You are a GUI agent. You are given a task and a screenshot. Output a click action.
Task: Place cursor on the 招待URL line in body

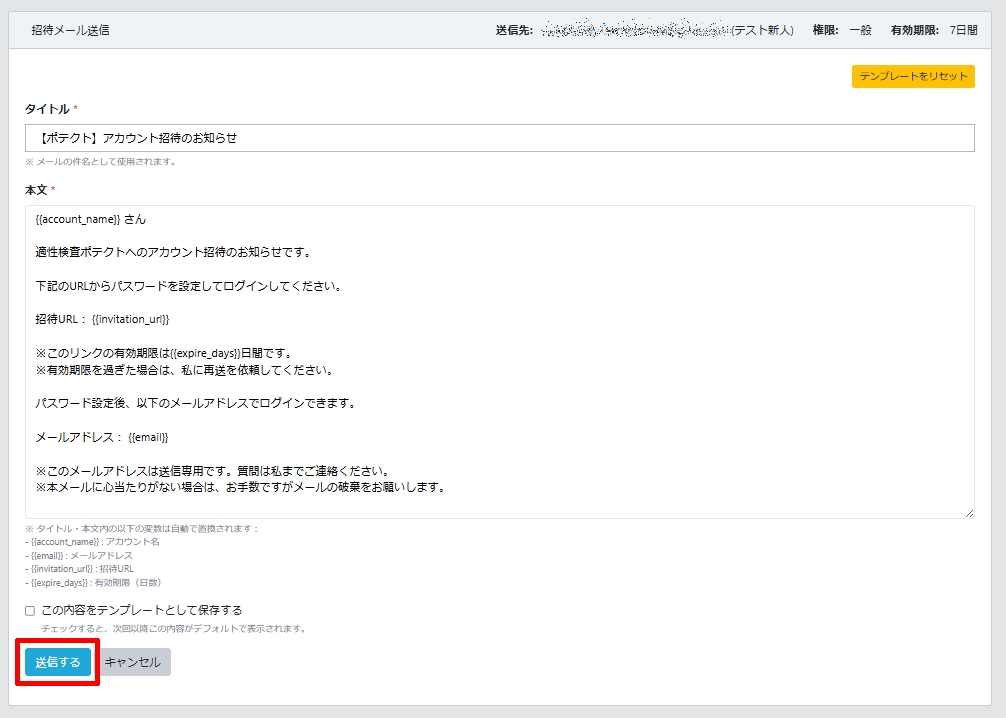coord(103,319)
